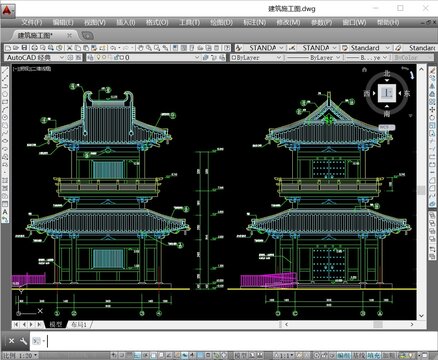The image size is (438, 360).
Task: Open the 插入(I) menu
Action: tap(126, 22)
